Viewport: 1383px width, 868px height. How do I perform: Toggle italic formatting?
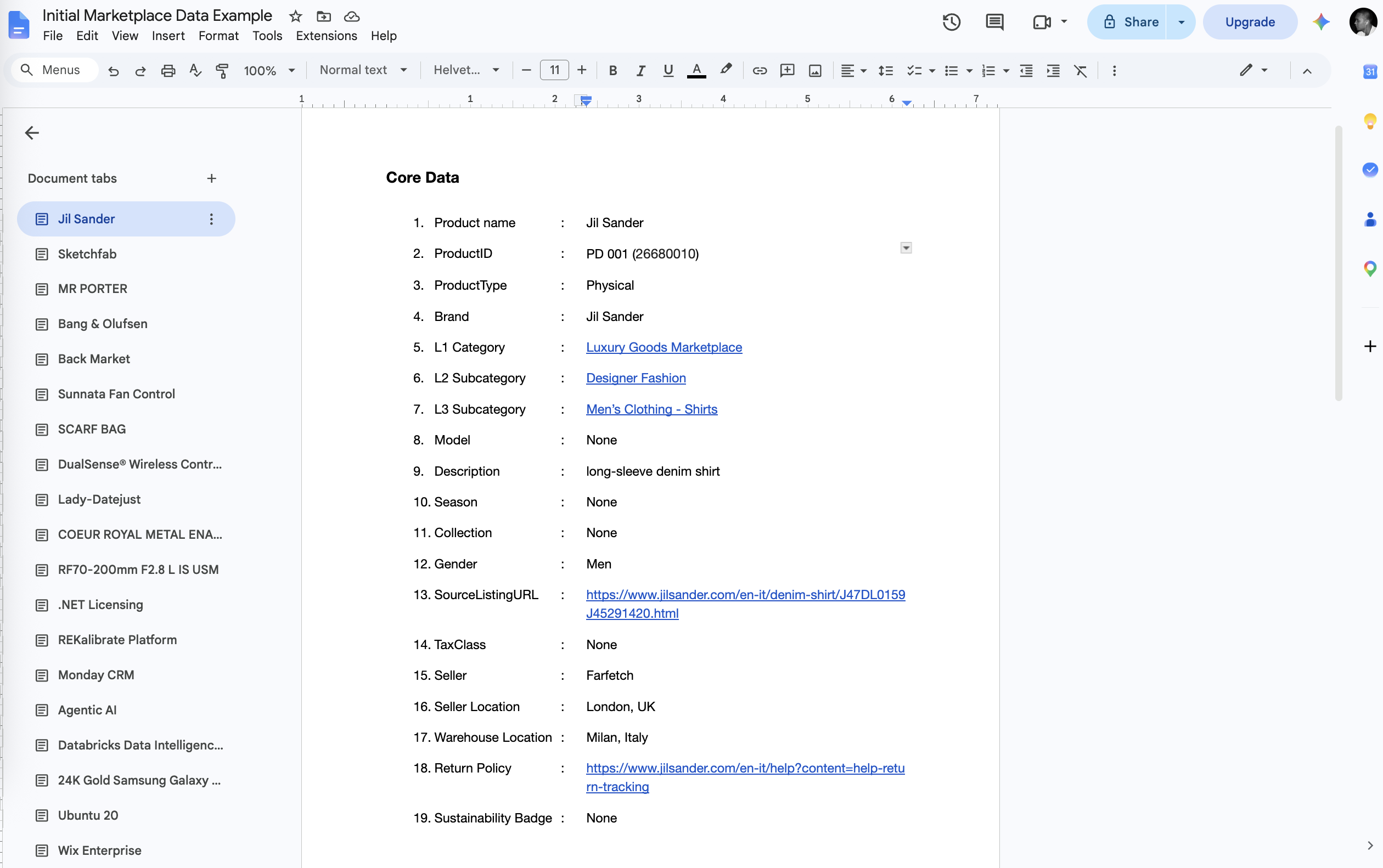(x=640, y=71)
